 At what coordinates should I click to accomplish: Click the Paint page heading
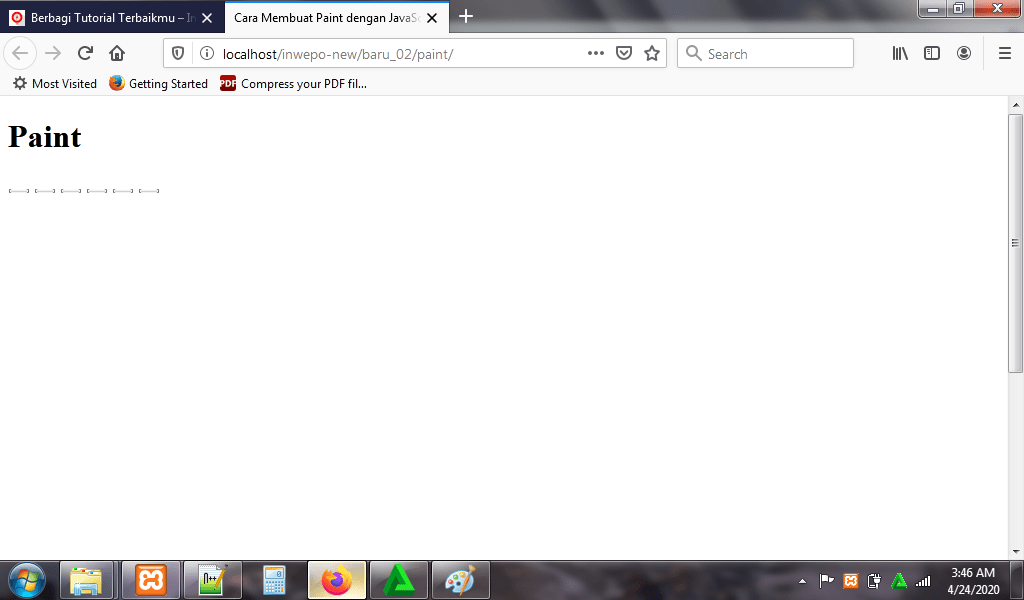pos(44,136)
